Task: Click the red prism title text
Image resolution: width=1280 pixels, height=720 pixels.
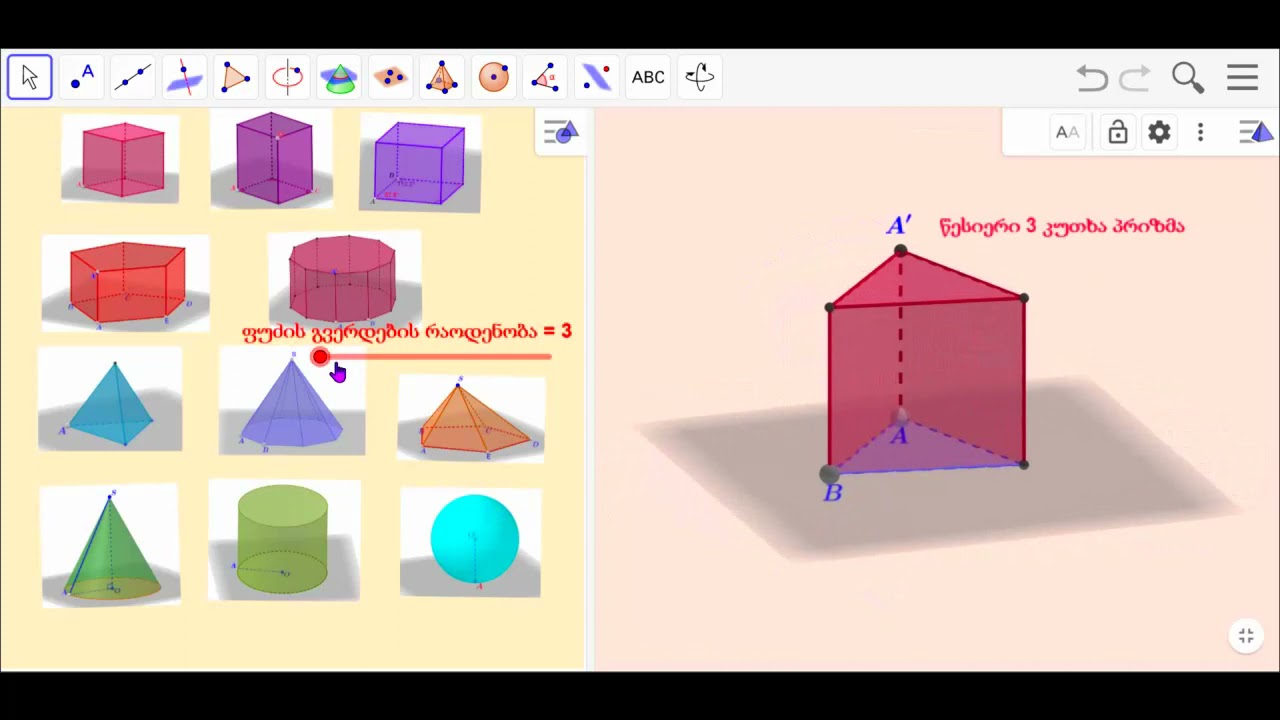Action: 1062,227
